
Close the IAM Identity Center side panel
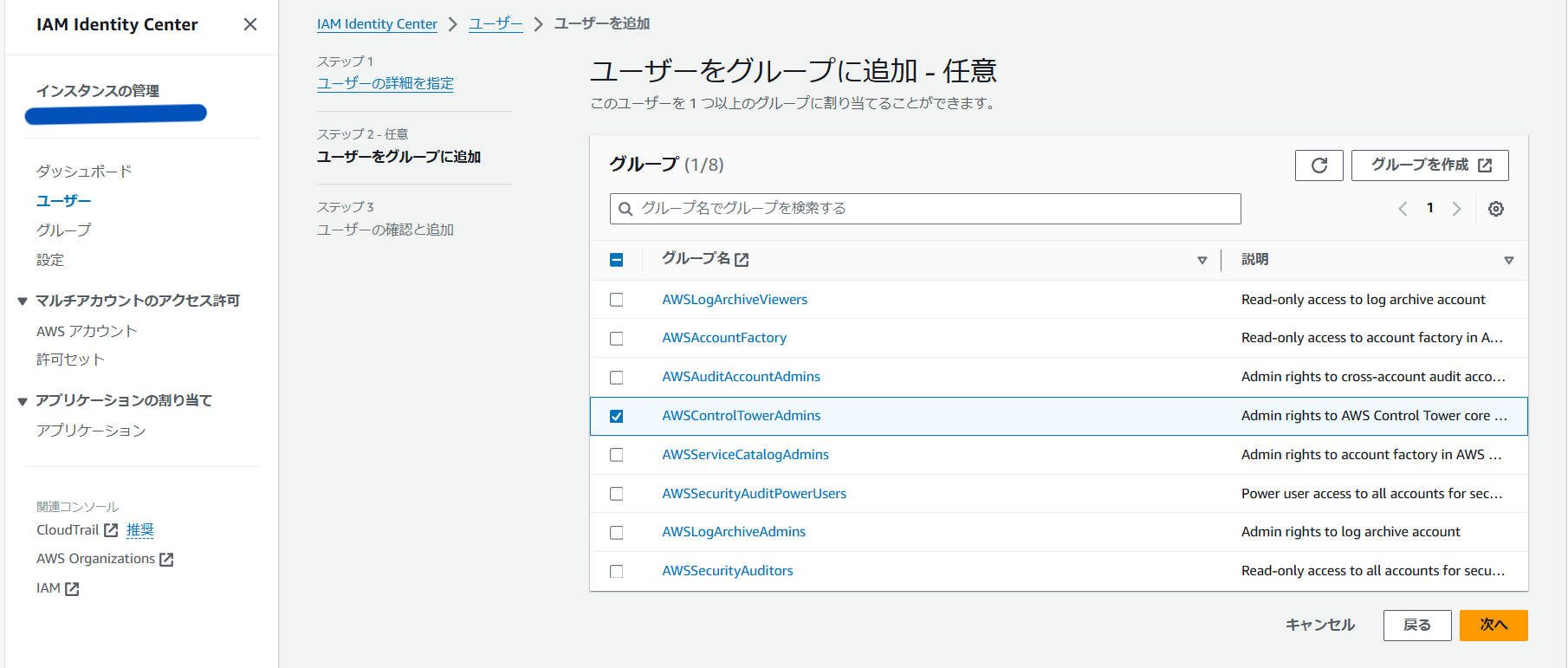[x=250, y=24]
